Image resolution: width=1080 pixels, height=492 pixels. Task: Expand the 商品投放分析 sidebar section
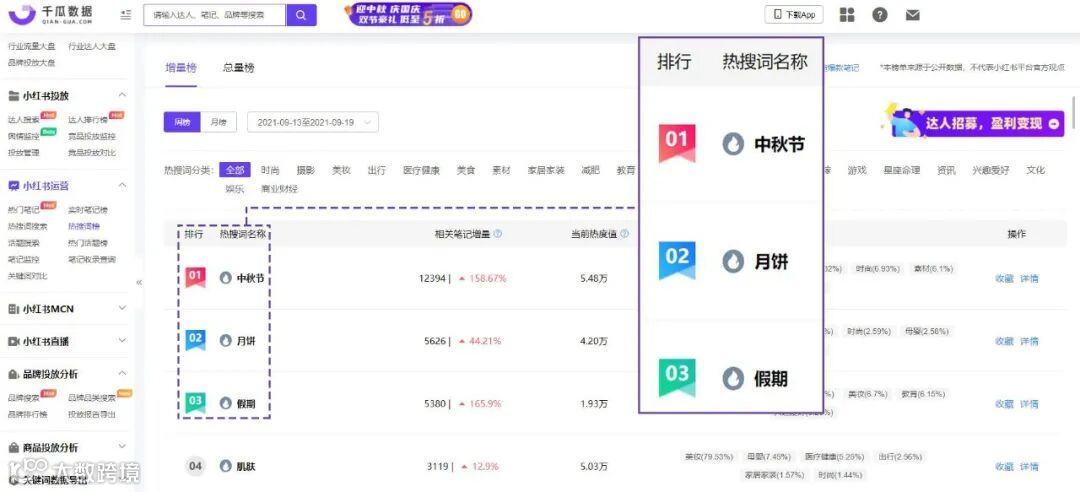tap(122, 447)
